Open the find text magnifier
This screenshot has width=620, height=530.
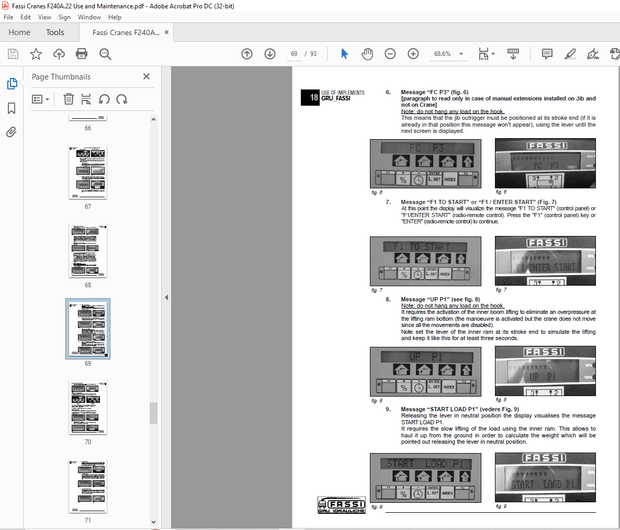[x=105, y=54]
